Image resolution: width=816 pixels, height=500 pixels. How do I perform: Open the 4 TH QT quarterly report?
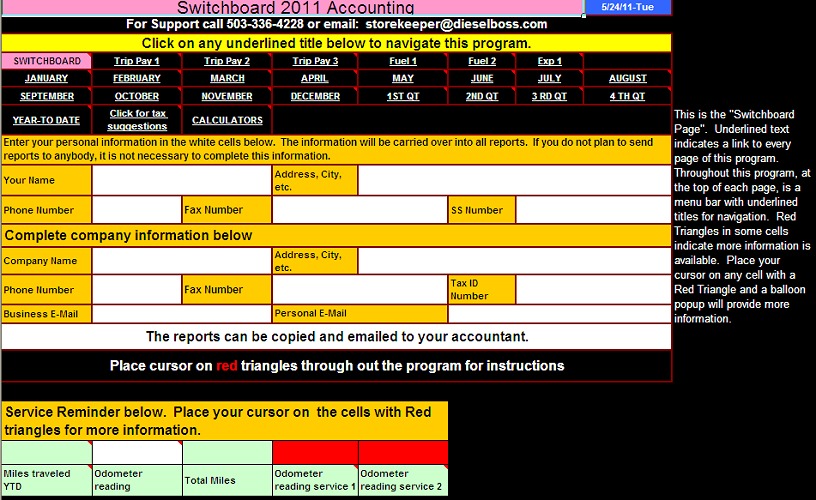(x=628, y=96)
